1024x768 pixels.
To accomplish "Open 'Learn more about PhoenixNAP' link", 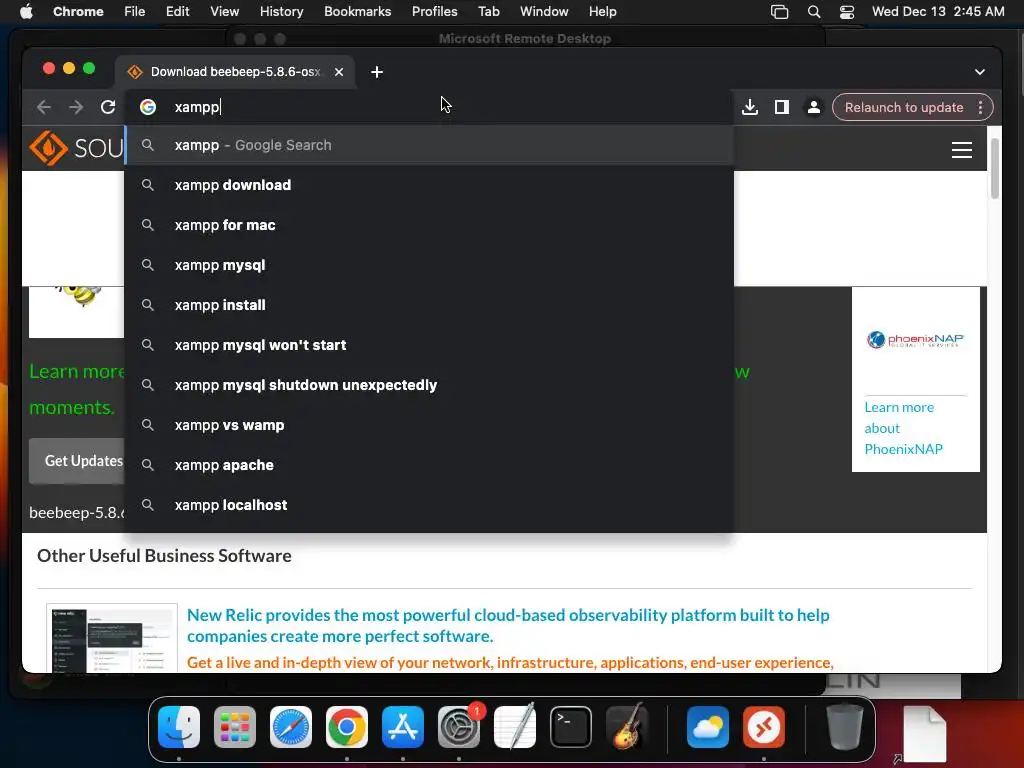I will click(903, 428).
